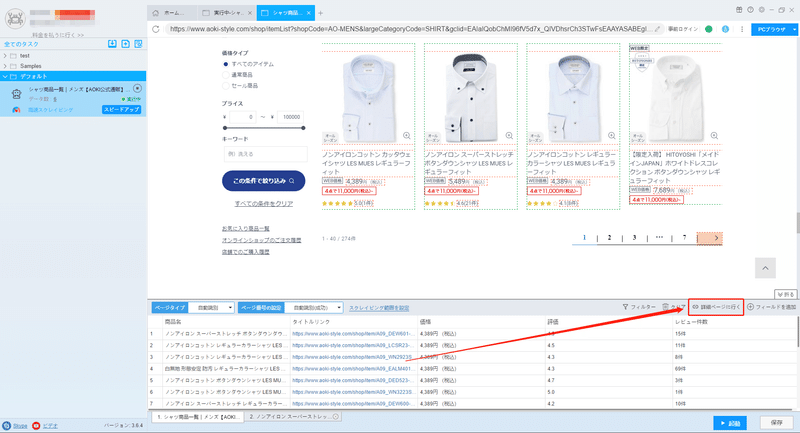
Task: Click the minimum price field showing 0
Action: click(242, 117)
